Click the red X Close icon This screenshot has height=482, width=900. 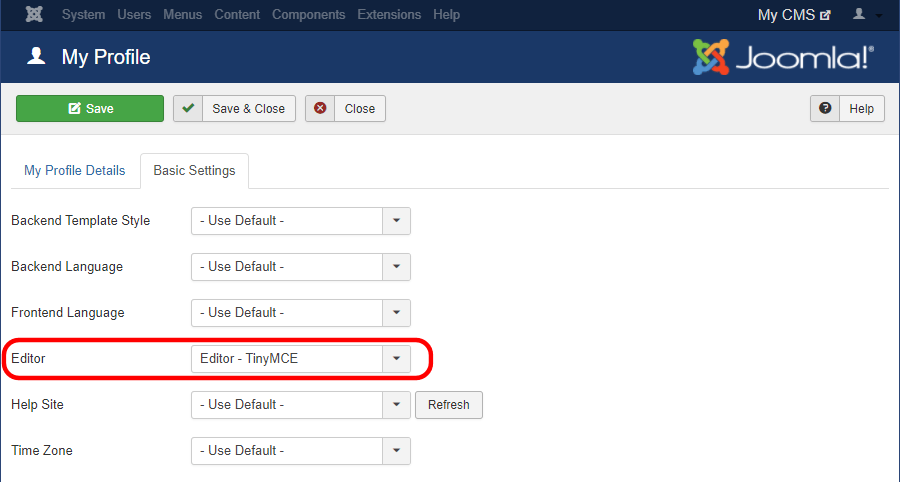point(320,108)
